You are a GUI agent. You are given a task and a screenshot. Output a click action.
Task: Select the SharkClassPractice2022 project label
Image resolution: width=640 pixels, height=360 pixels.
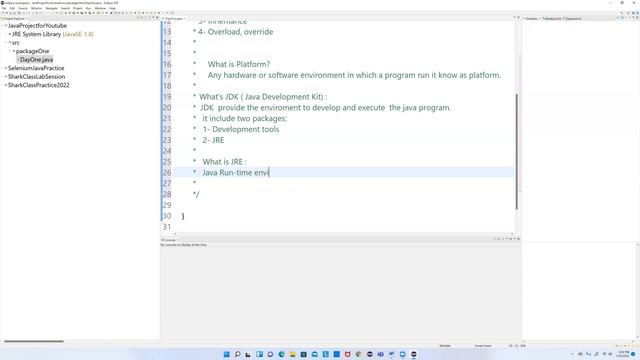pyautogui.click(x=39, y=85)
